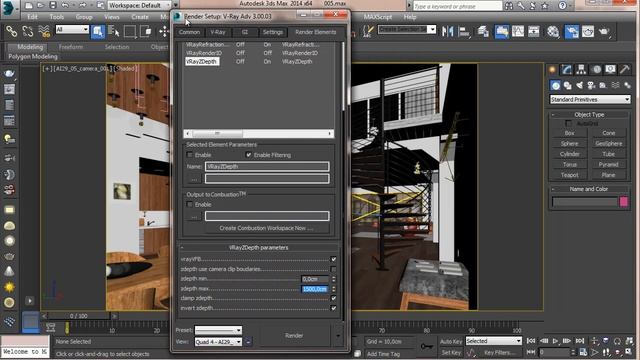Switch to the Common tab
Screen dimensions: 640x360
click(x=189, y=32)
